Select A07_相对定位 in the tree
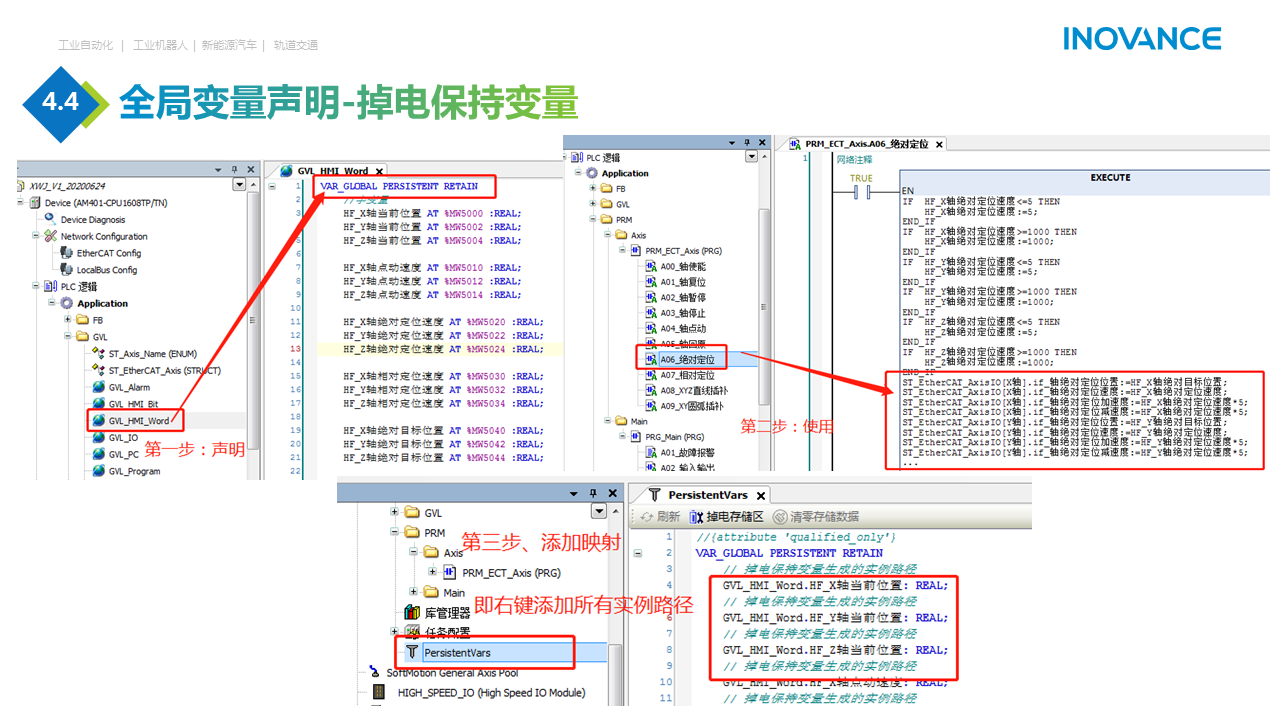 [687, 375]
